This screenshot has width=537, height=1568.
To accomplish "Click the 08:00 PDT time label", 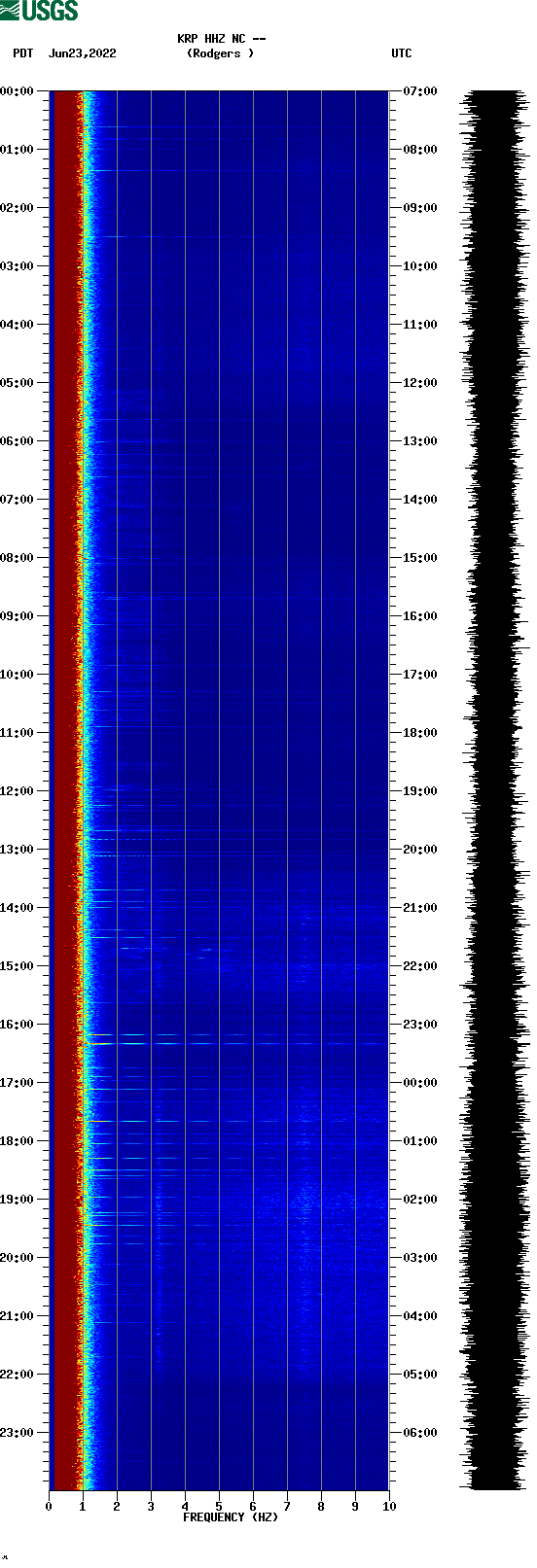I will click(x=18, y=558).
